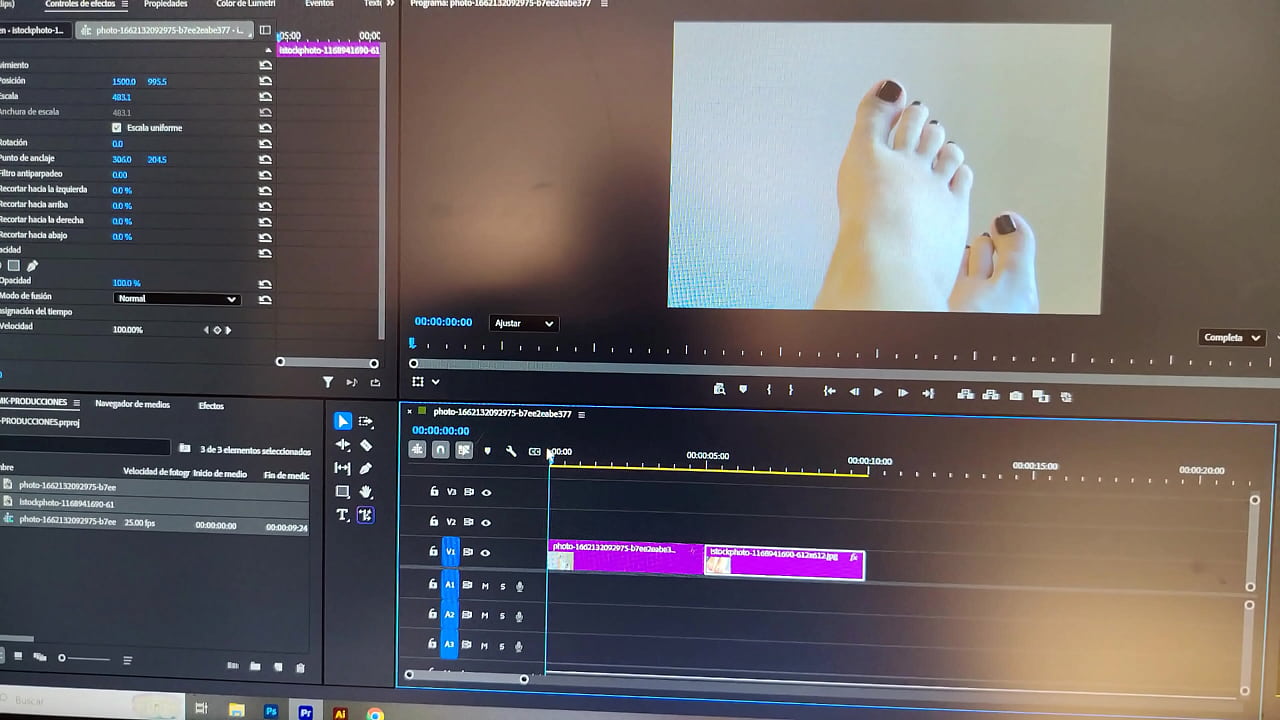Select the Type tool
Image resolution: width=1280 pixels, height=720 pixels.
[x=342, y=515]
